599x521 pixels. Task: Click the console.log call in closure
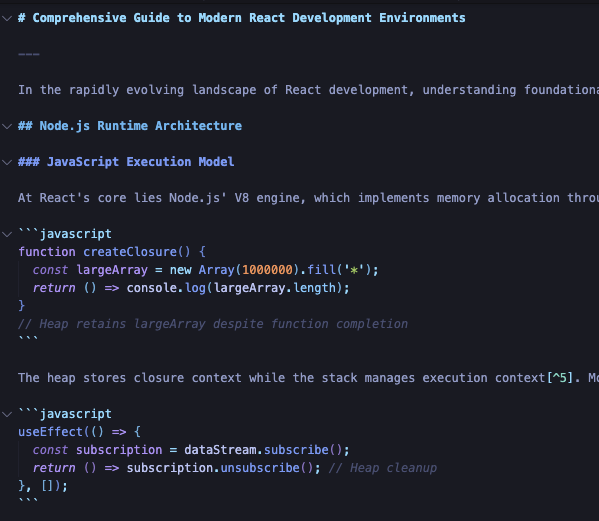pos(166,288)
